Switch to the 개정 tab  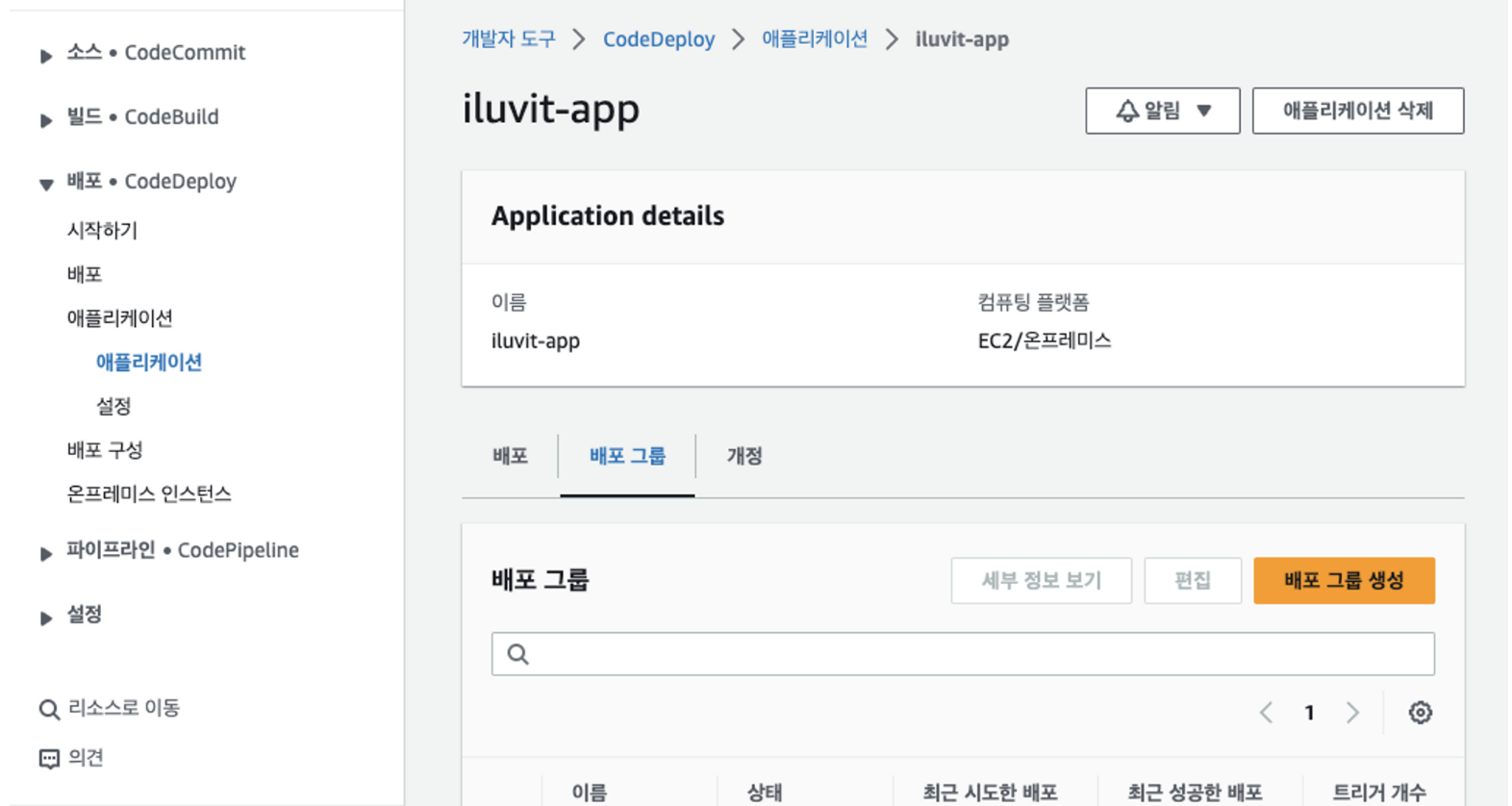744,457
